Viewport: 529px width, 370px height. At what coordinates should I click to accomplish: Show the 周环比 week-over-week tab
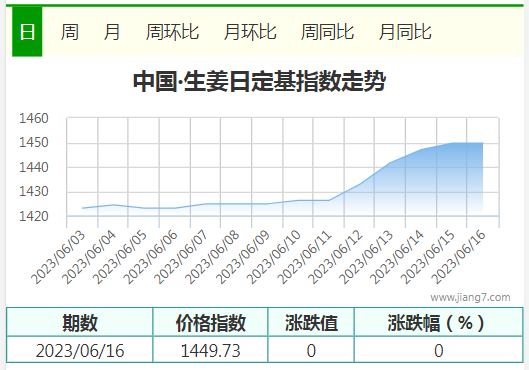tap(172, 32)
